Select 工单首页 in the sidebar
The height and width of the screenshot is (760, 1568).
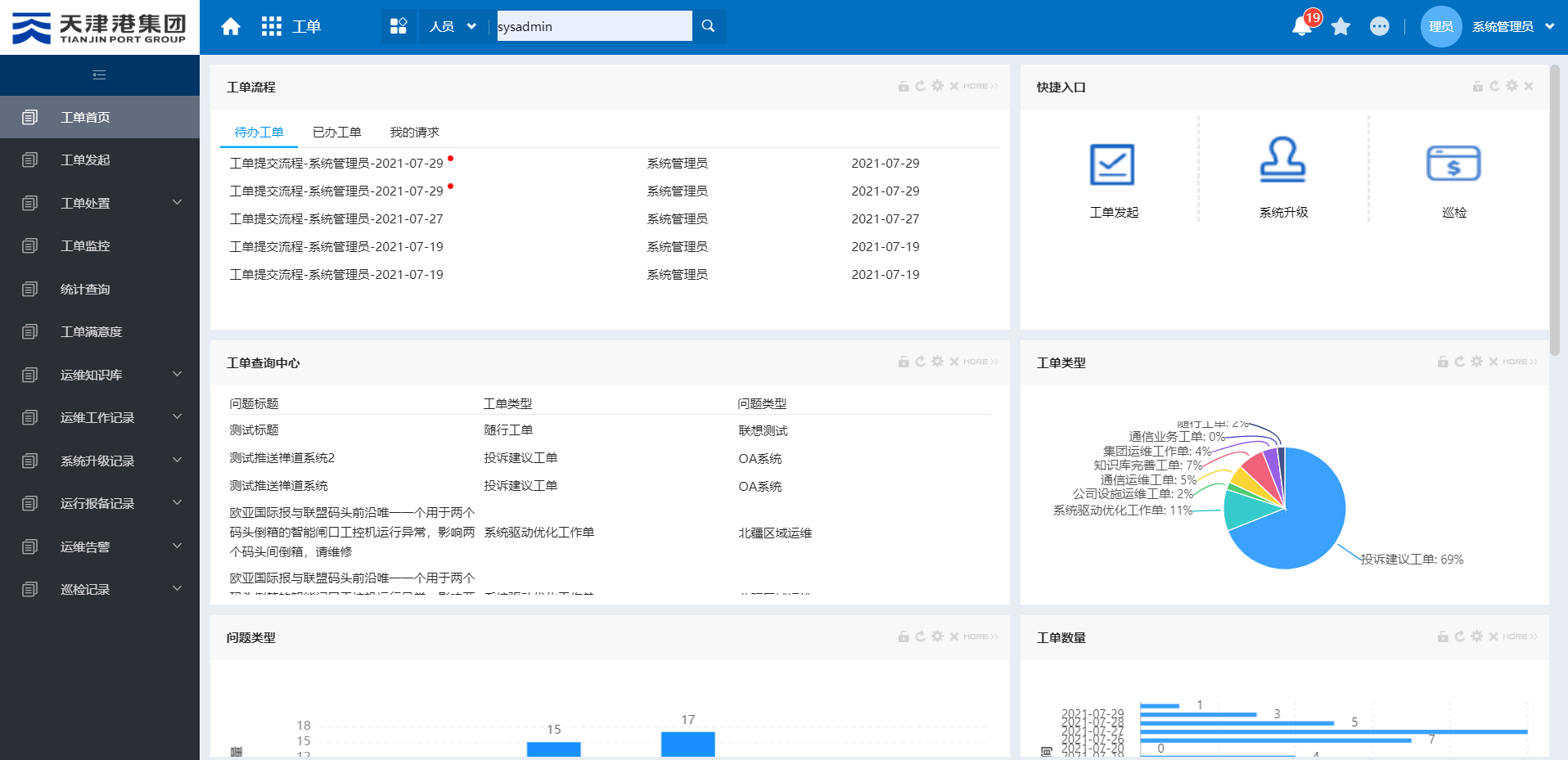[x=100, y=117]
